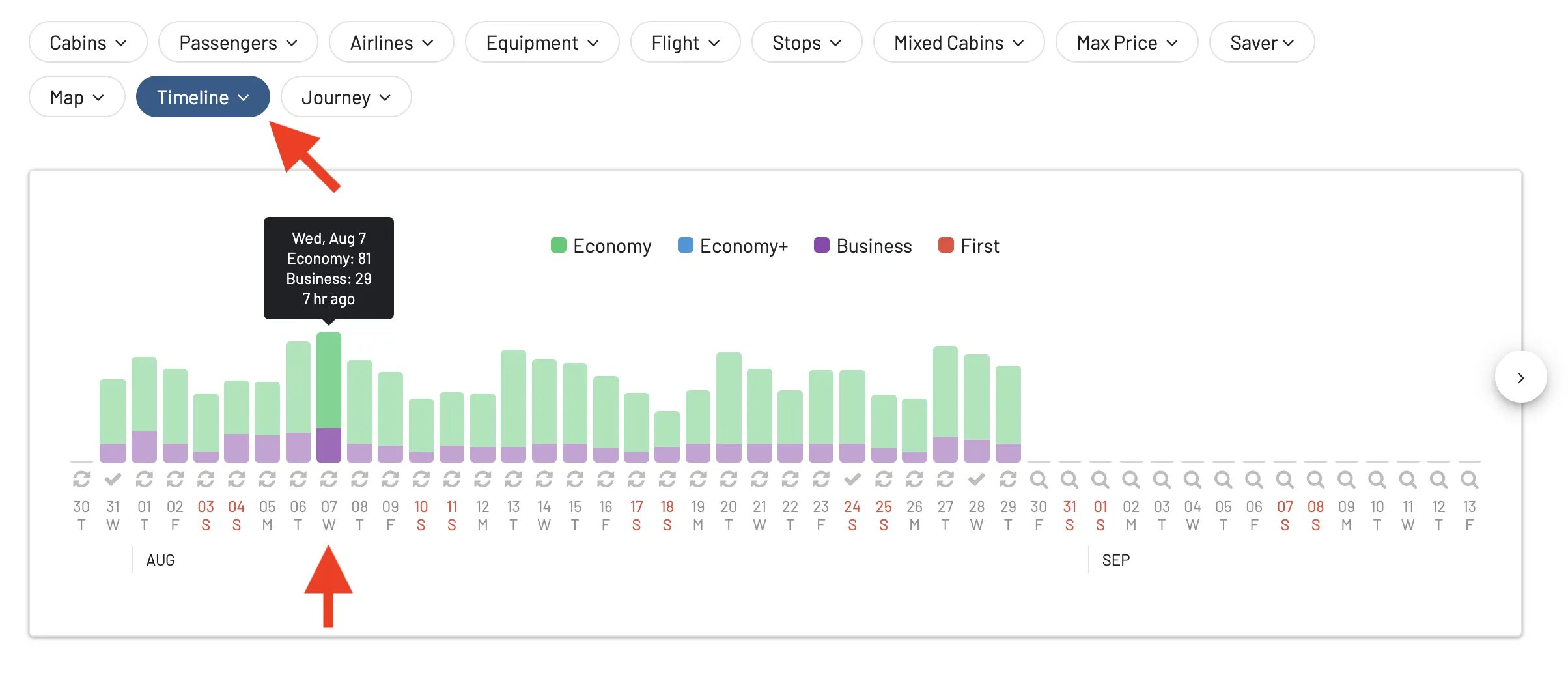1568x675 pixels.
Task: Toggle Economy series in the legend
Action: tap(601, 246)
